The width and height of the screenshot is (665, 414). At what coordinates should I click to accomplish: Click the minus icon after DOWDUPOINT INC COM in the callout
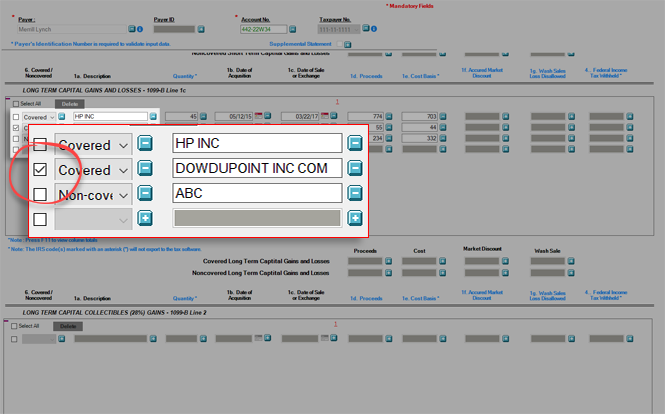355,168
